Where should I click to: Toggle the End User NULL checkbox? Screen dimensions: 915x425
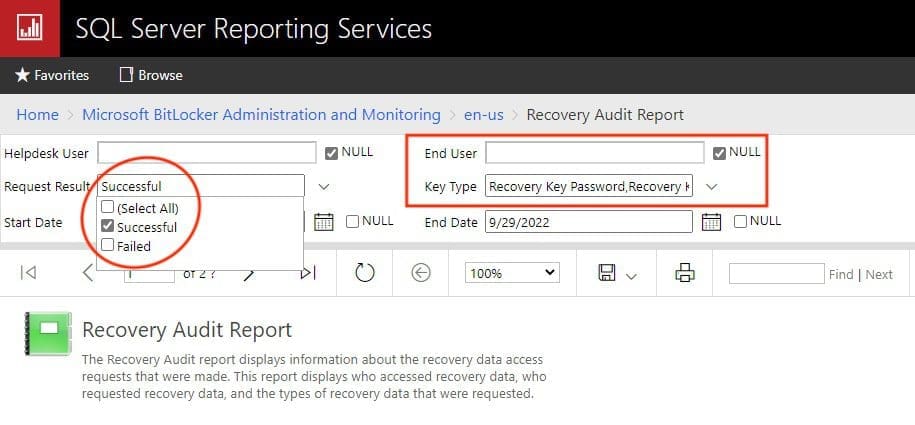coord(720,153)
